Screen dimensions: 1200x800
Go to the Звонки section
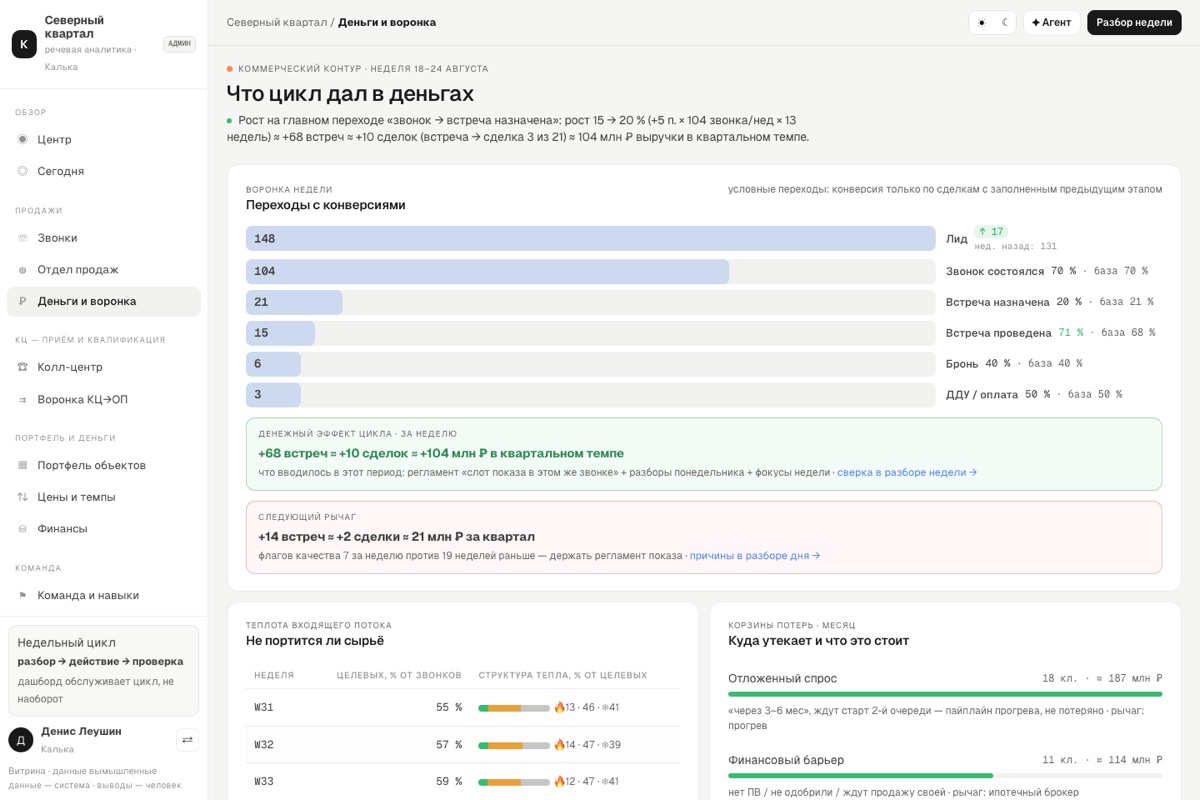point(104,238)
